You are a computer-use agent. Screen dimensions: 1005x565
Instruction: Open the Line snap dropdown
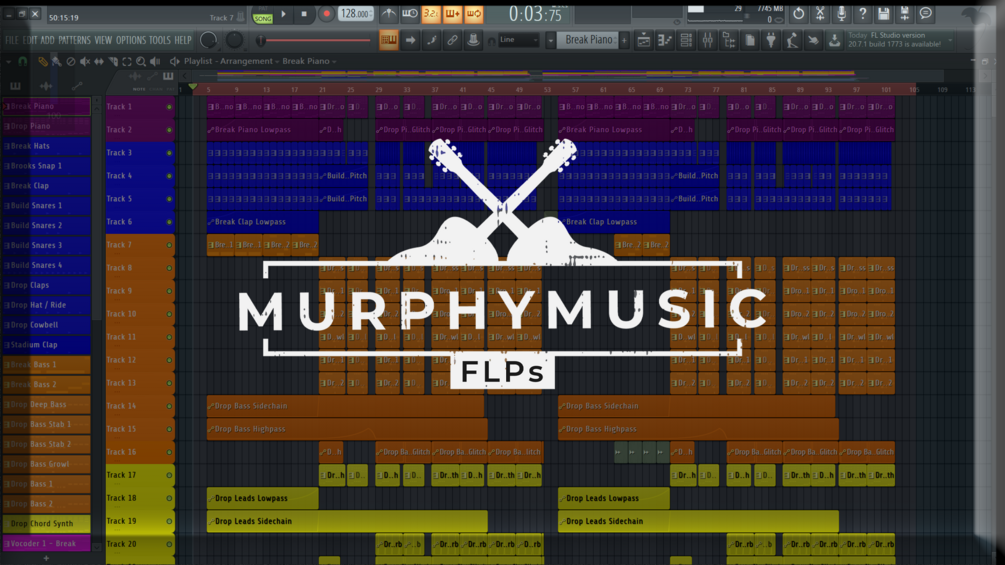(518, 40)
